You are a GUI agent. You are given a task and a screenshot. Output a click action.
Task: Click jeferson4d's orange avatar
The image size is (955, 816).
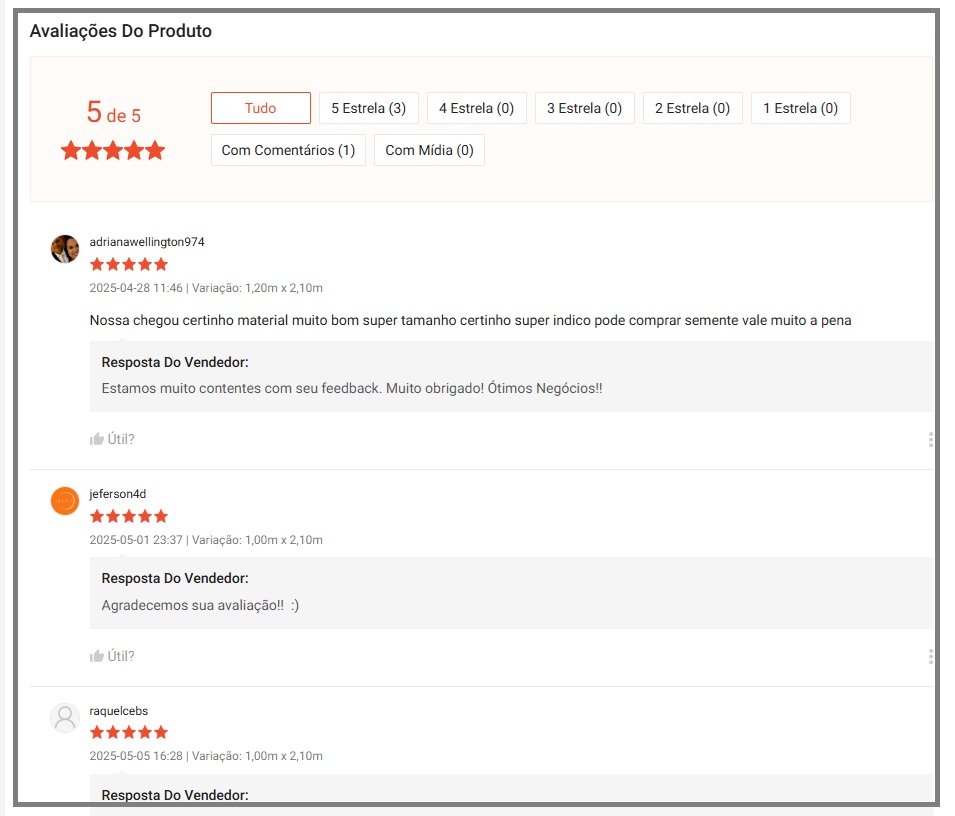[65, 501]
